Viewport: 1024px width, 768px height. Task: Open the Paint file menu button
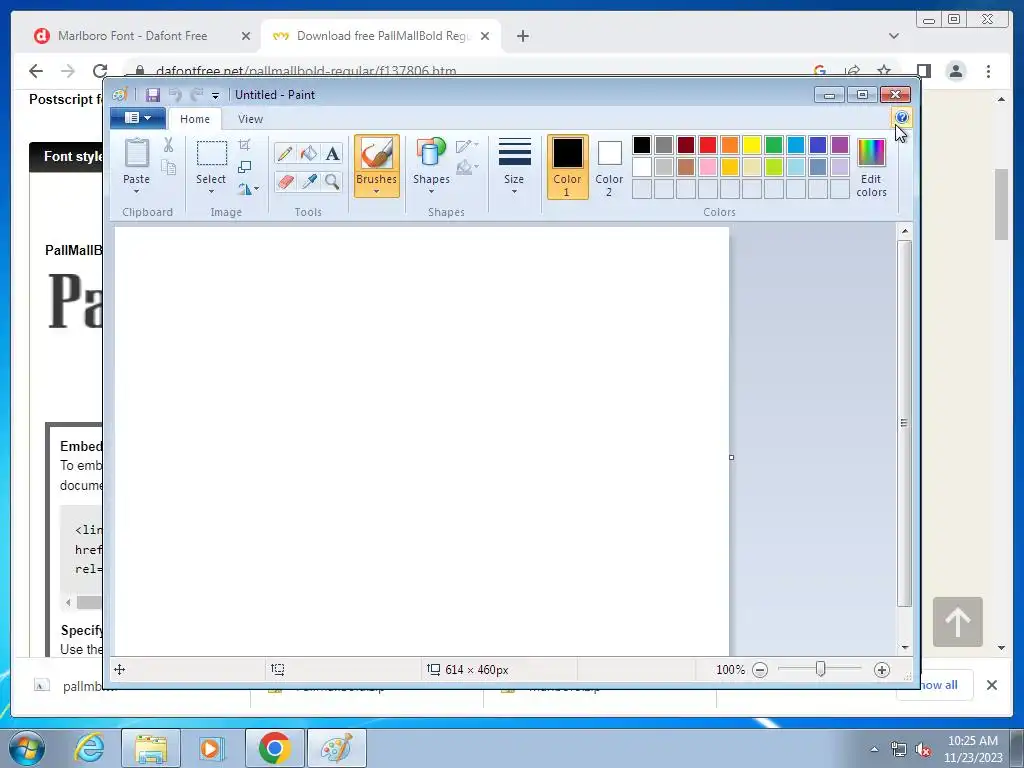click(138, 118)
